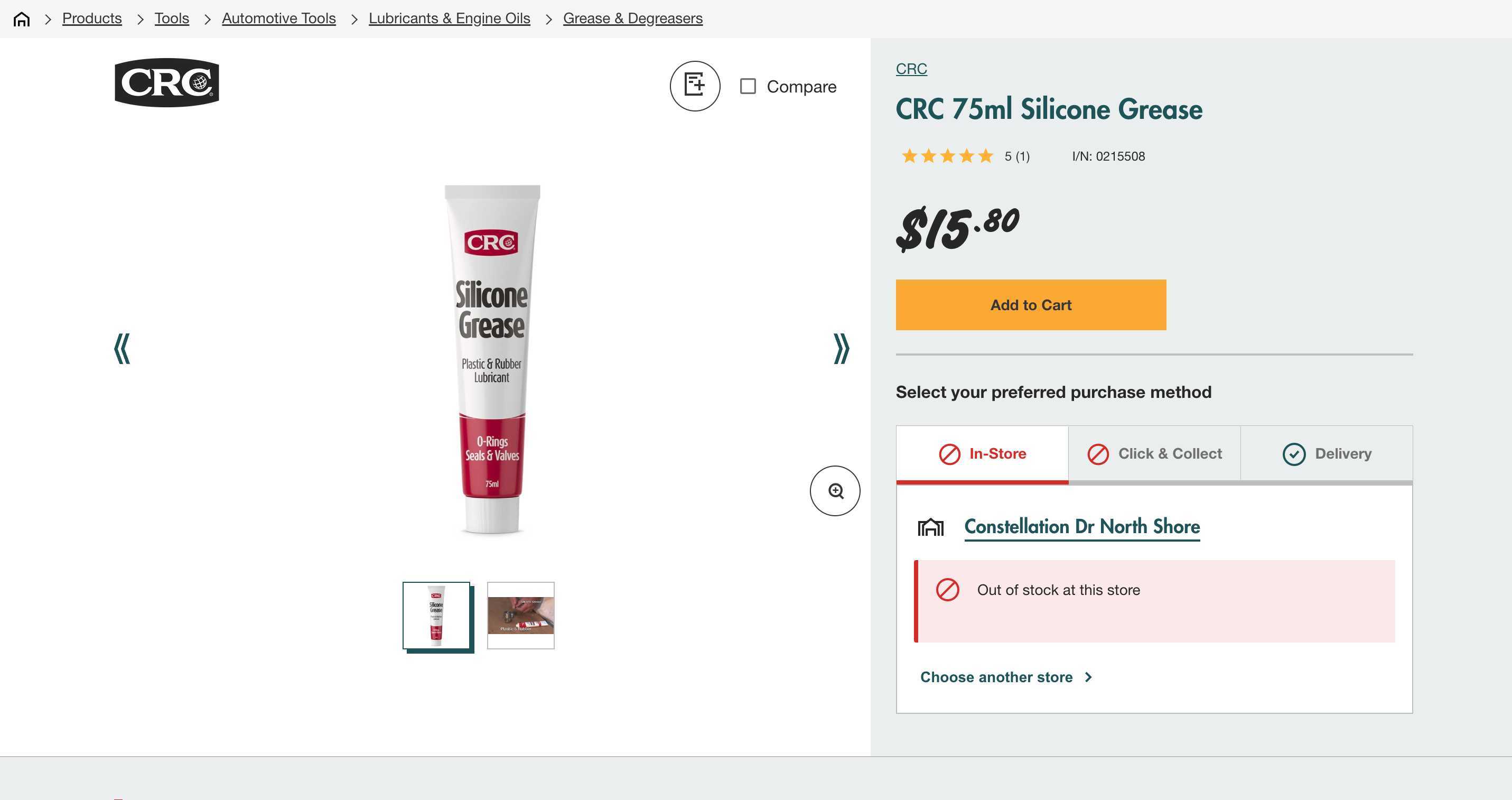Switch to Click & Collect tab
The height and width of the screenshot is (800, 1512).
click(x=1154, y=454)
